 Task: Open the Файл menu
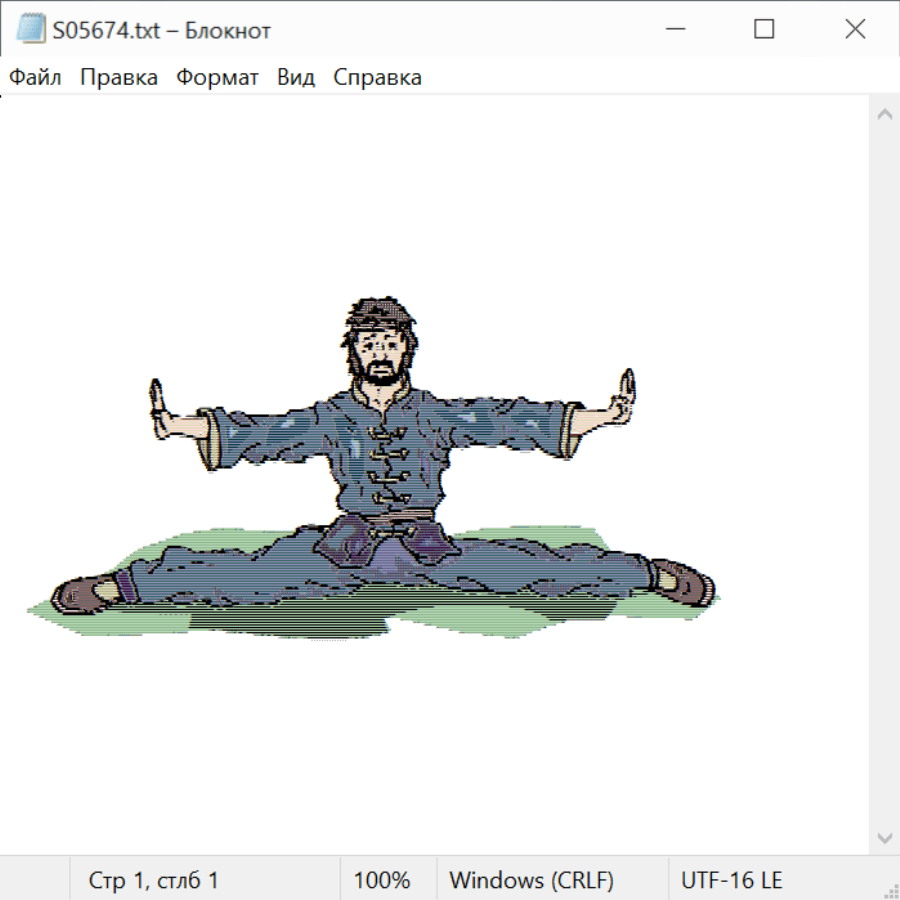tap(35, 78)
